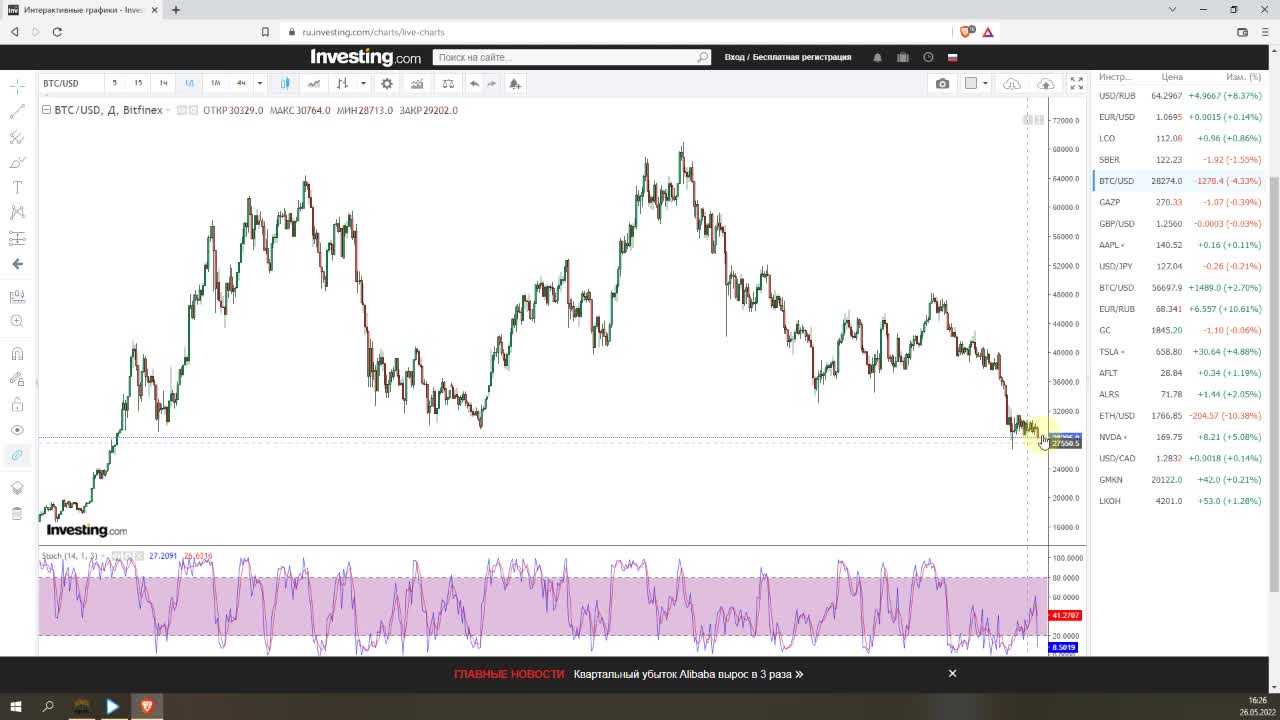Toggle hide all drawings eye icon

[x=17, y=430]
